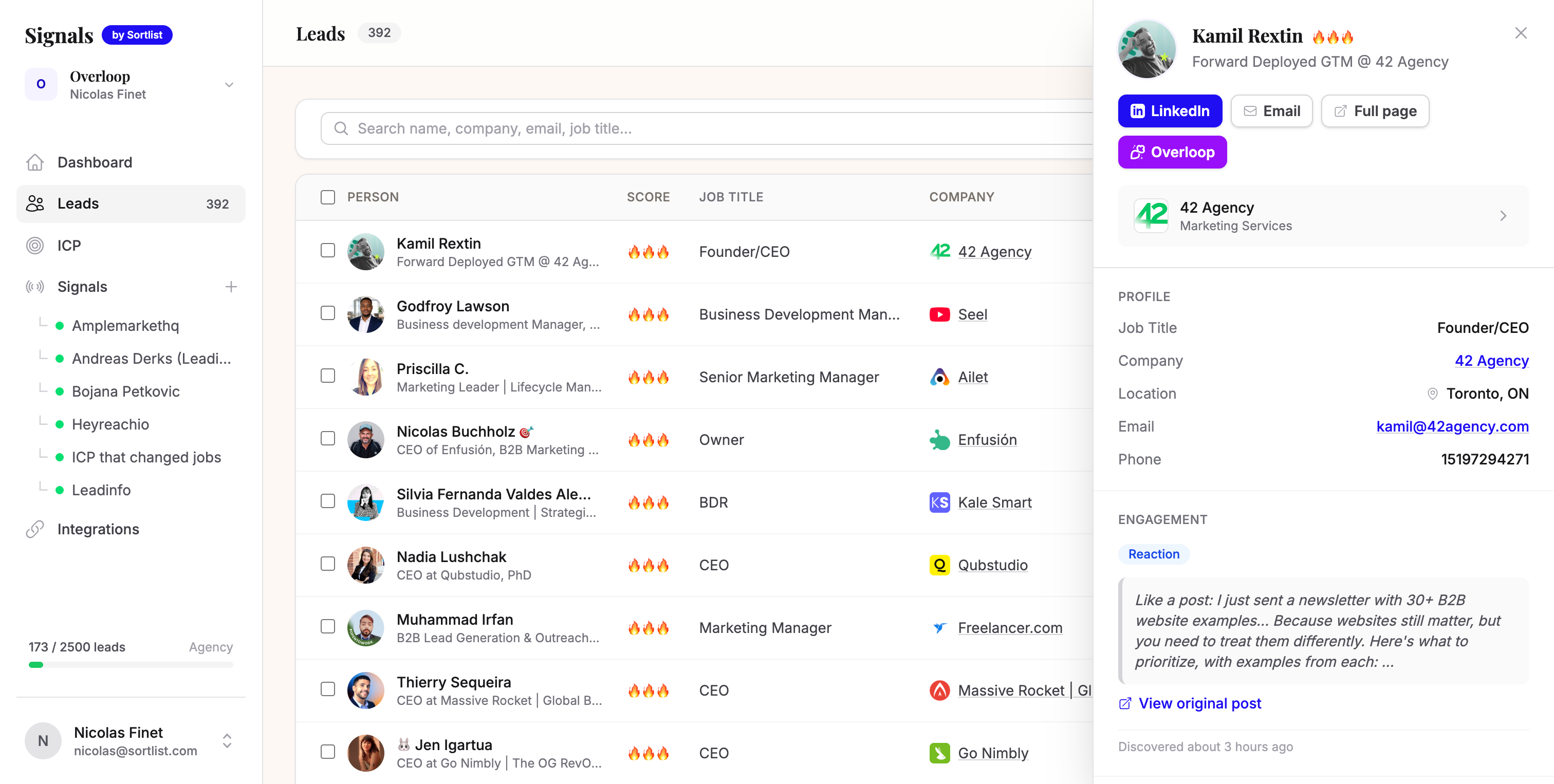Image resolution: width=1554 pixels, height=784 pixels.
Task: Push lead to Overloop button
Action: (1172, 152)
